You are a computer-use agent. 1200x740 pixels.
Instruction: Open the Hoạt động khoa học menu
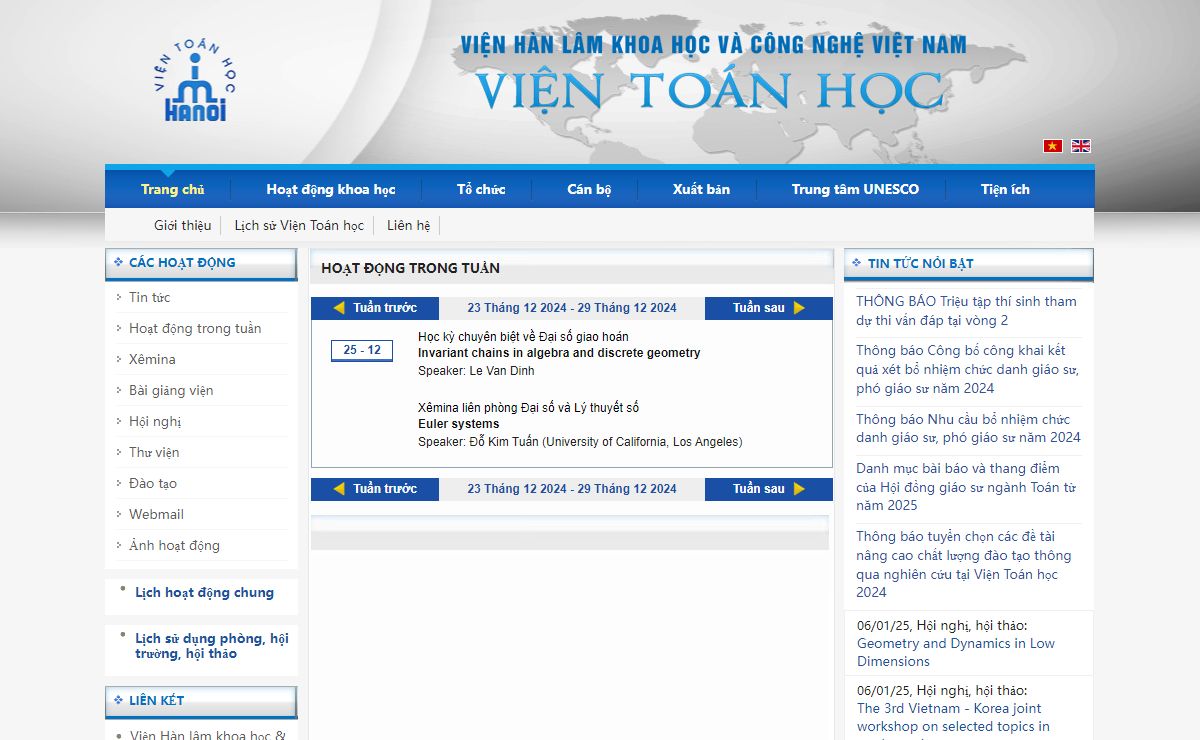pos(331,189)
